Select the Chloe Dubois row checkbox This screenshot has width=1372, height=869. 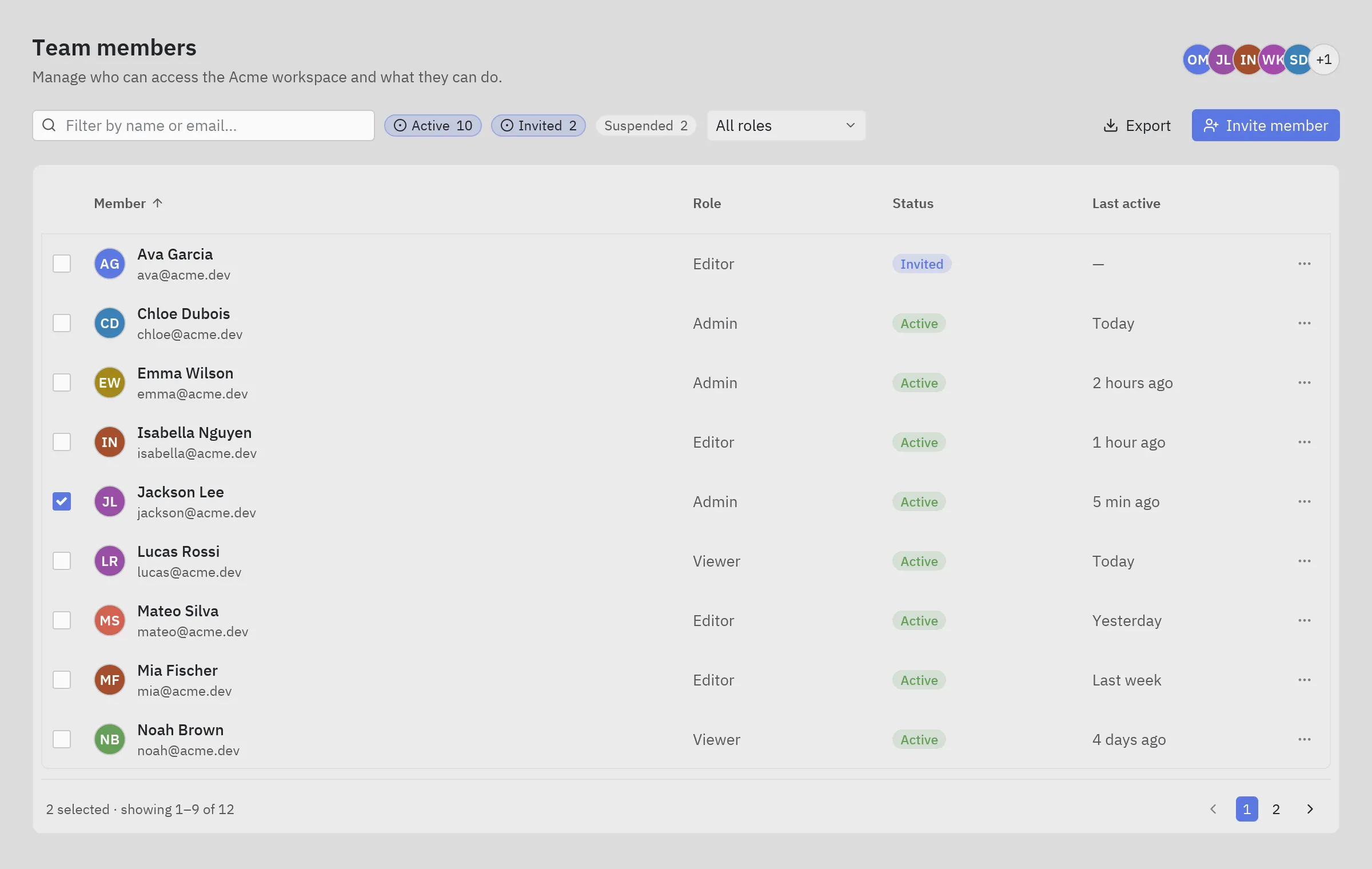[x=62, y=323]
